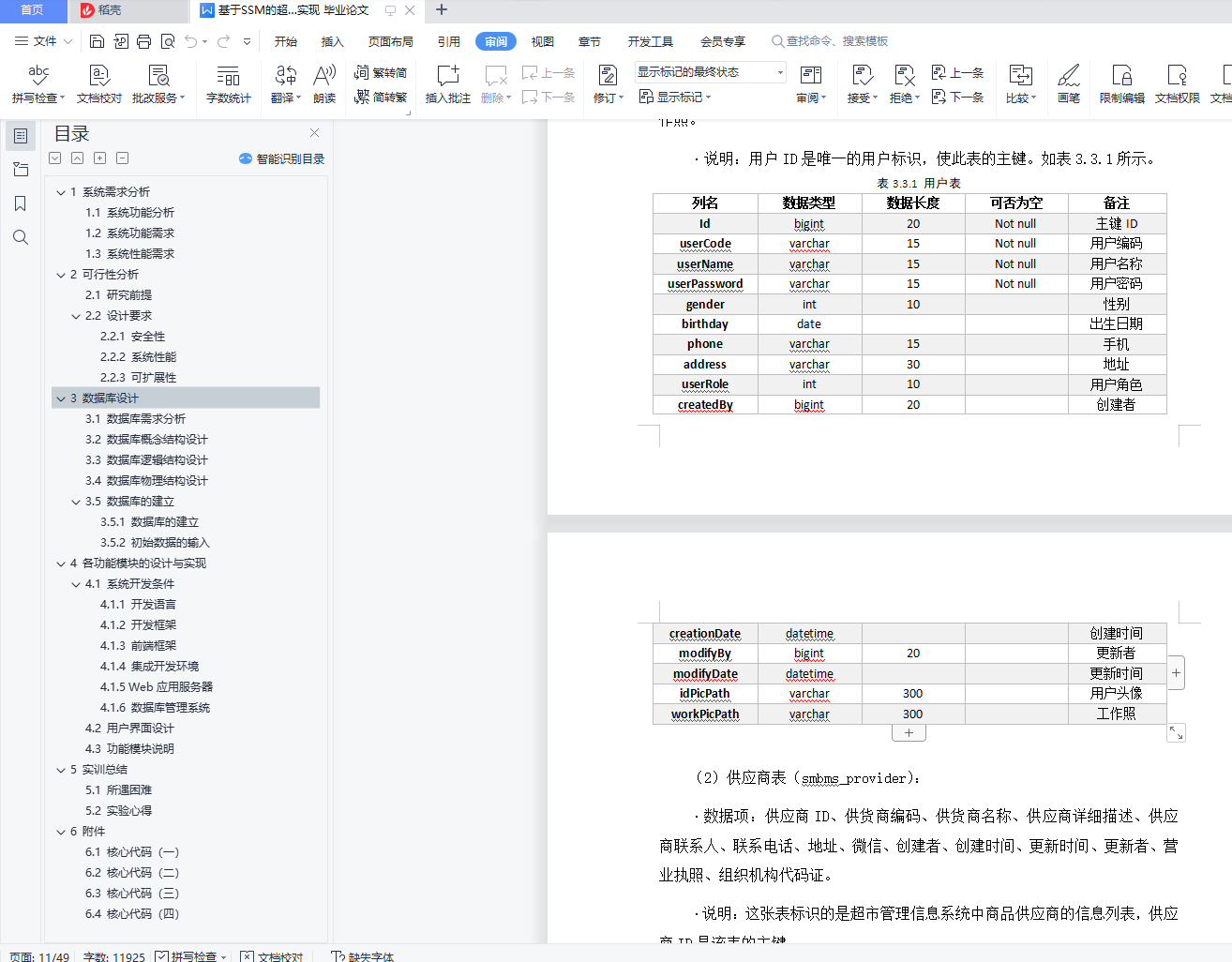Click the move-down arrow icon in 目录 panel
This screenshot has height=962, width=1232.
pyautogui.click(x=55, y=158)
